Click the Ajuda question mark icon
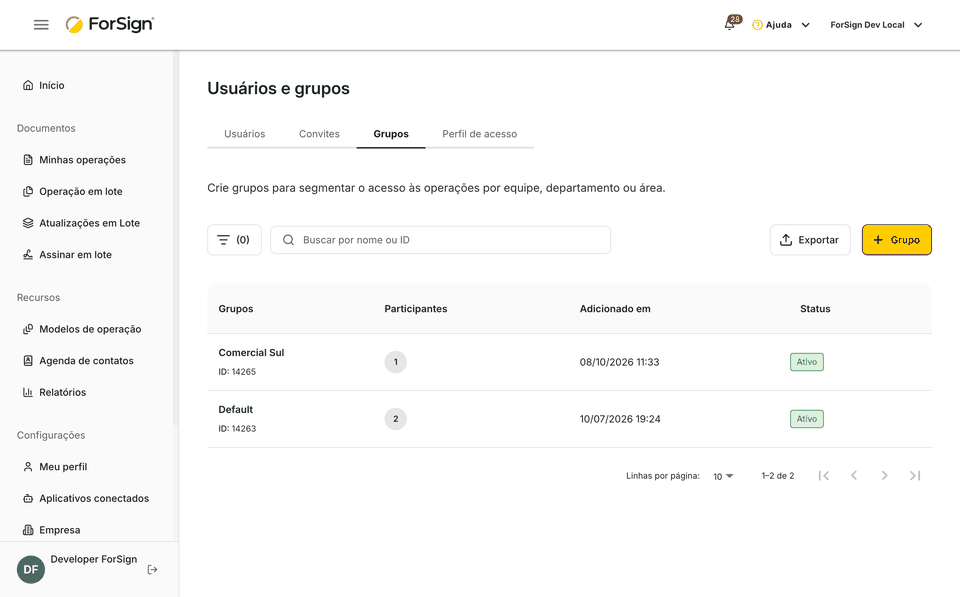Screen dimensions: 960x597 (x=757, y=25)
